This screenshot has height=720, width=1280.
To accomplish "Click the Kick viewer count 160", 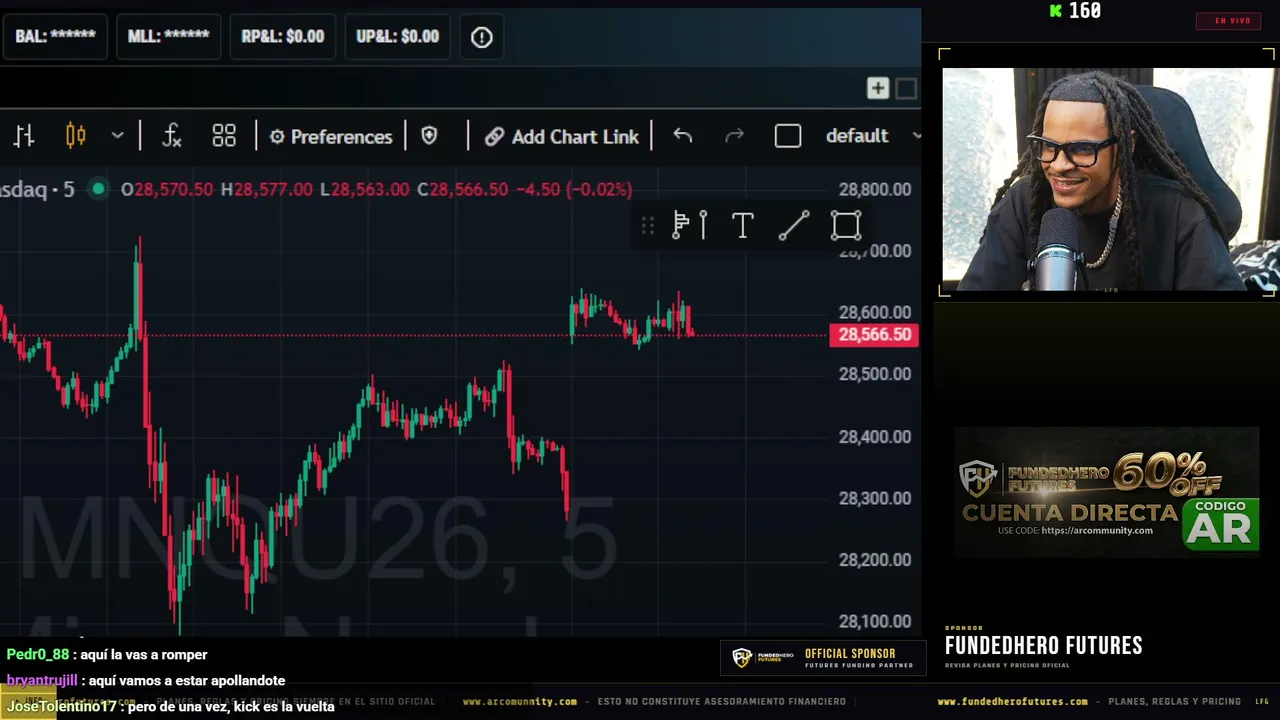I will coord(1076,11).
